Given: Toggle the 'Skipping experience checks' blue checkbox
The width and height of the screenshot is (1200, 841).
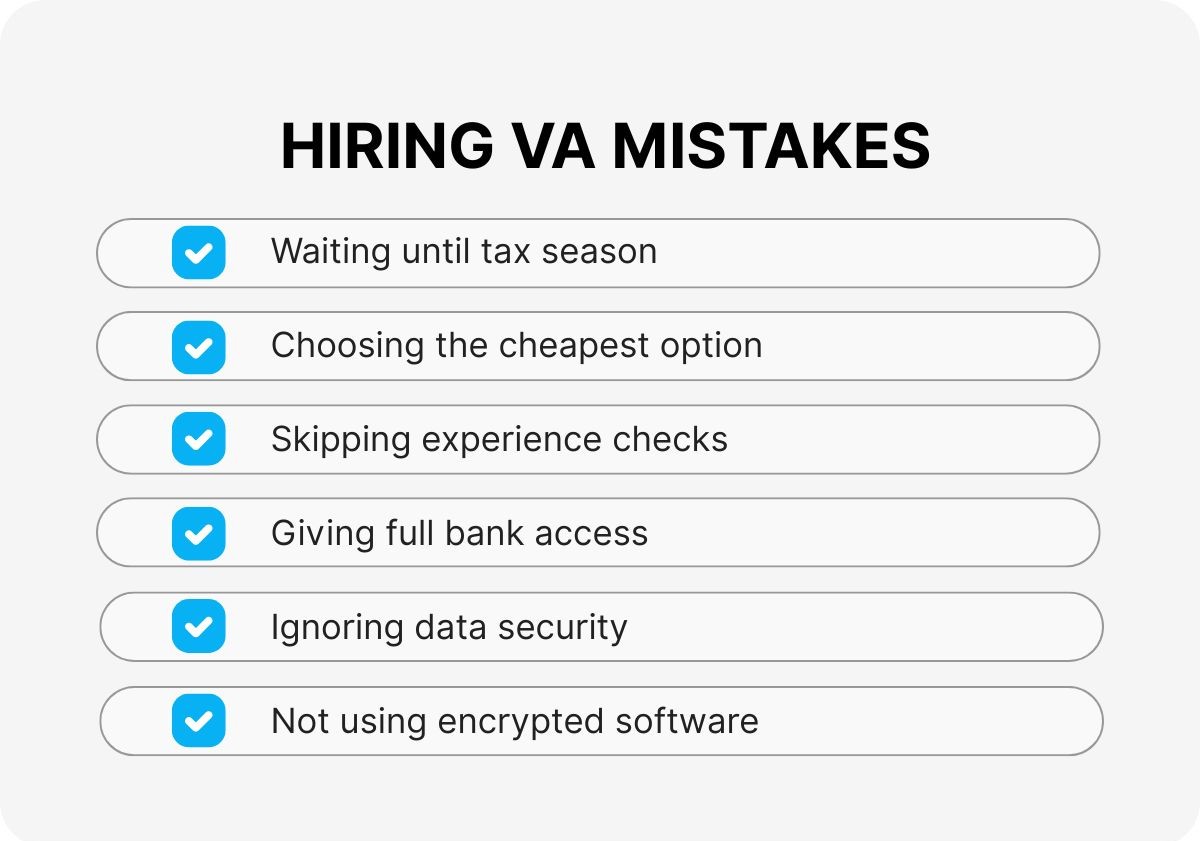Looking at the screenshot, I should tap(198, 439).
